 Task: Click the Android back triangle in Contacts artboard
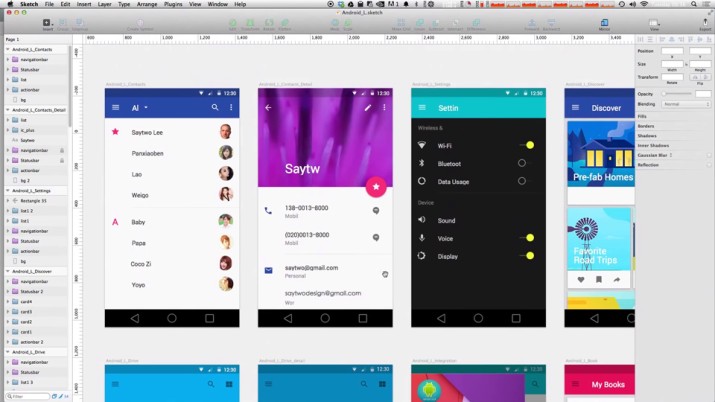[135, 318]
